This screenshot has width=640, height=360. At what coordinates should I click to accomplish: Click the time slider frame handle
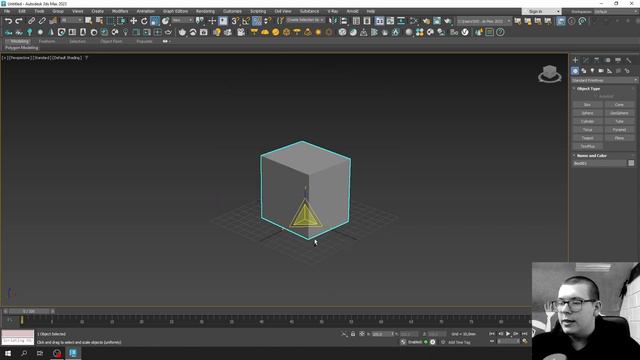click(29, 311)
